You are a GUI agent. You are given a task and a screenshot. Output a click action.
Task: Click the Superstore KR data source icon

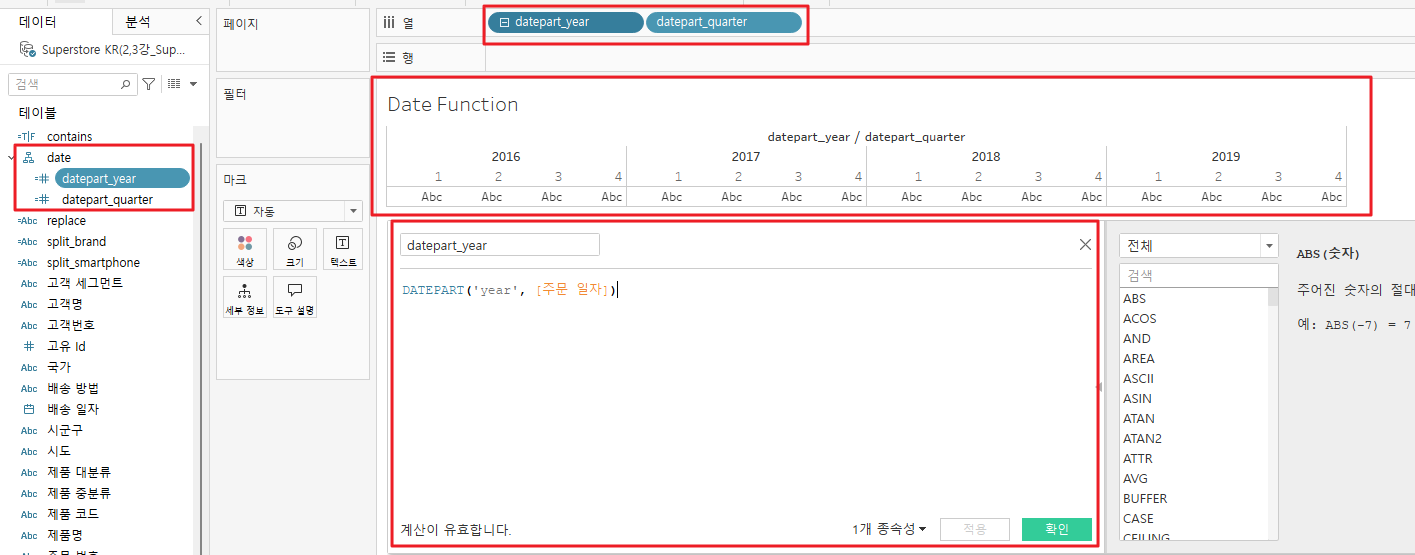coord(27,49)
